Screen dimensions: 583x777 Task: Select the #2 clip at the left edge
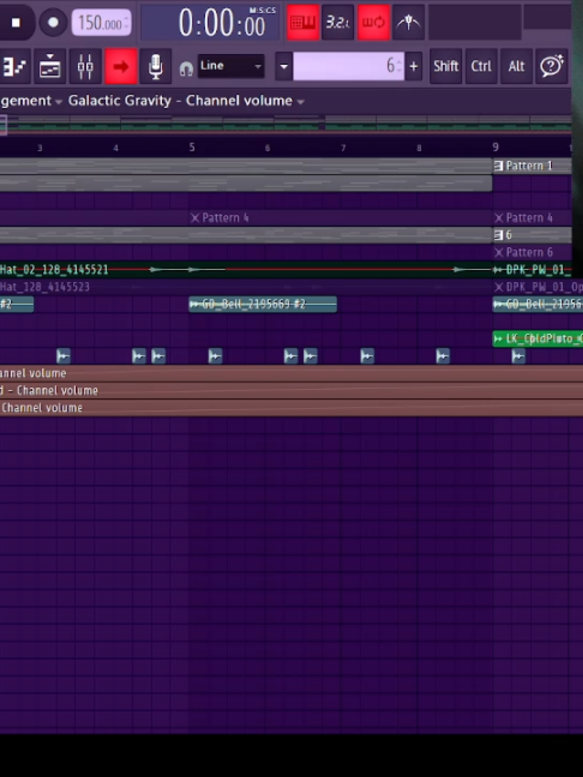coord(17,304)
